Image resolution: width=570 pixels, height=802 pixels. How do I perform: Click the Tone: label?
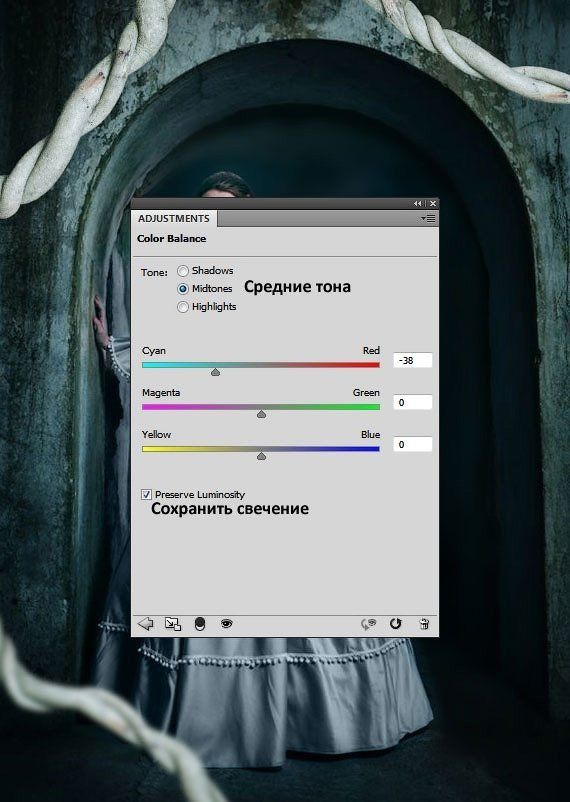pyautogui.click(x=154, y=273)
